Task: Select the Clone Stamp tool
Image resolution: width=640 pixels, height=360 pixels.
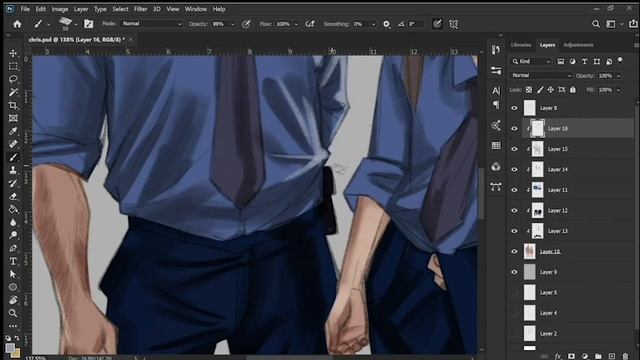Action: pyautogui.click(x=13, y=170)
